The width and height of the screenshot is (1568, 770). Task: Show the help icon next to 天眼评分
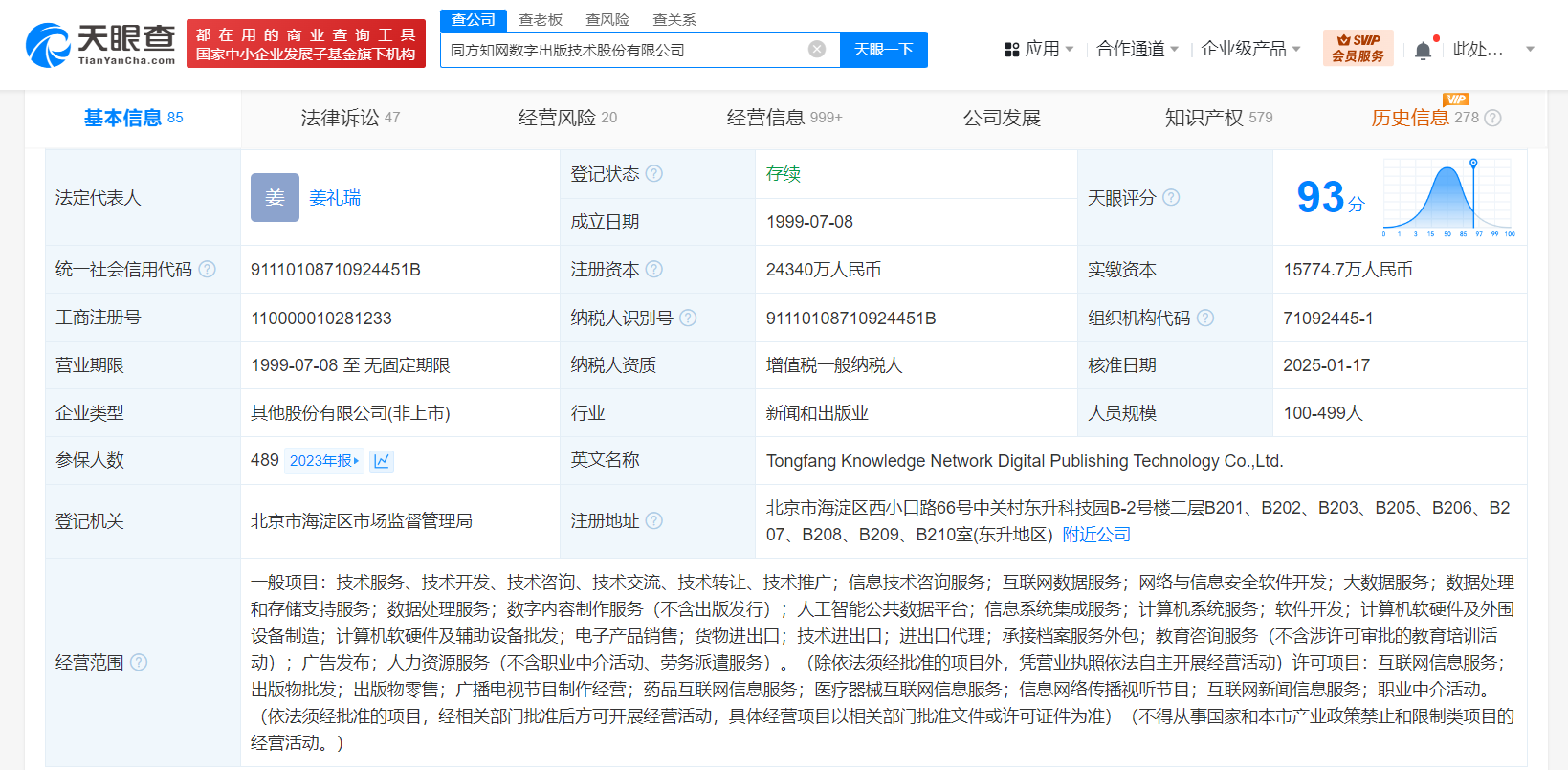pos(1171,197)
